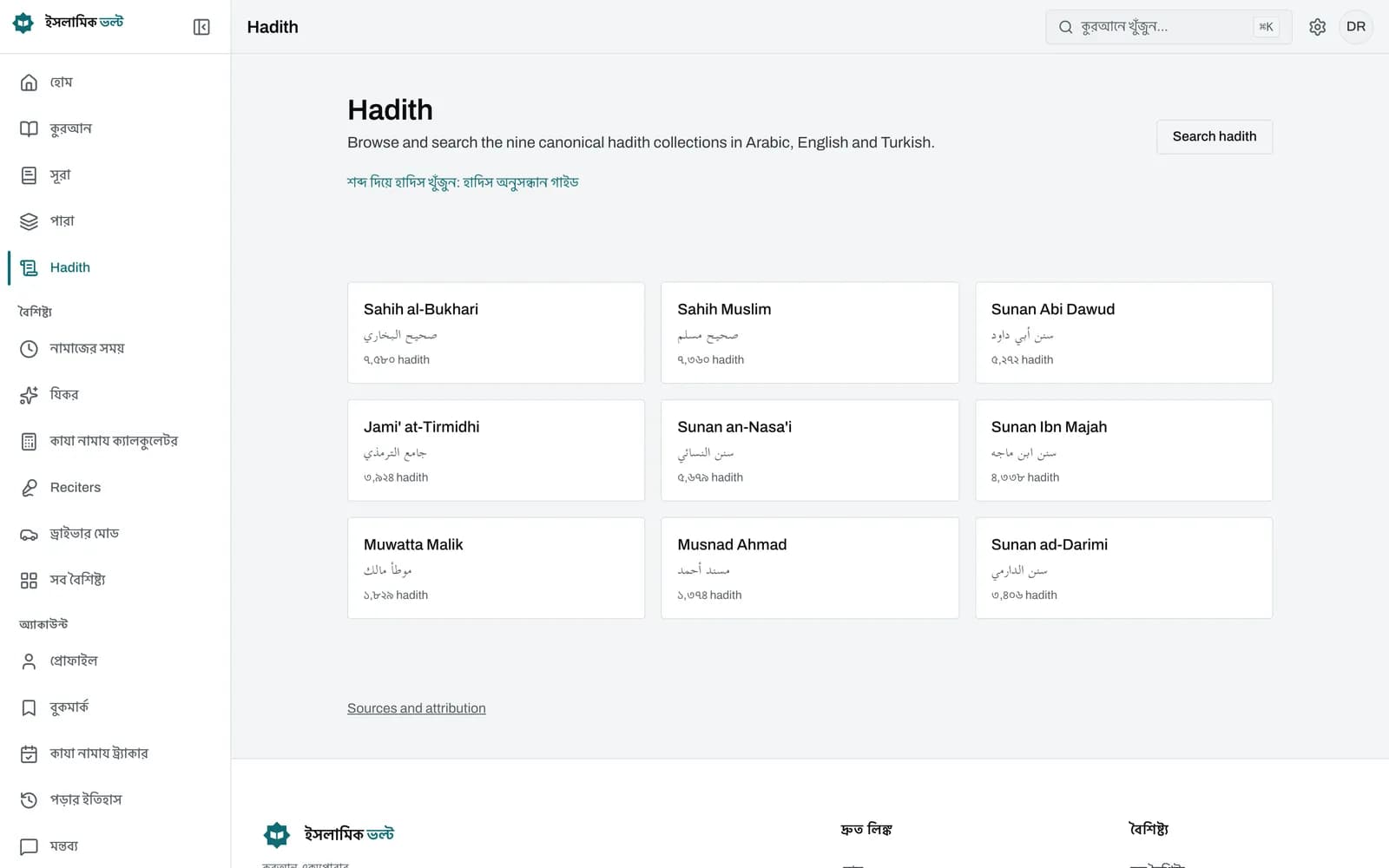Click the reading history icon
1389x868 pixels.
[29, 799]
